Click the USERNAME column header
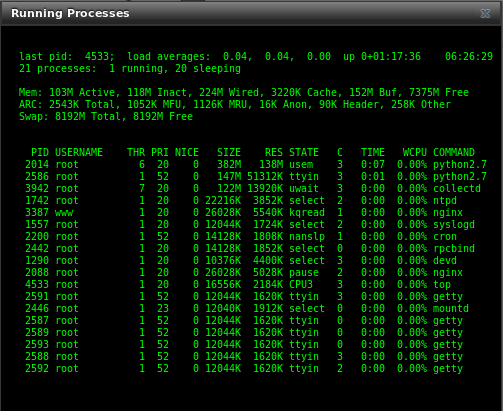503x411 pixels. click(x=79, y=152)
